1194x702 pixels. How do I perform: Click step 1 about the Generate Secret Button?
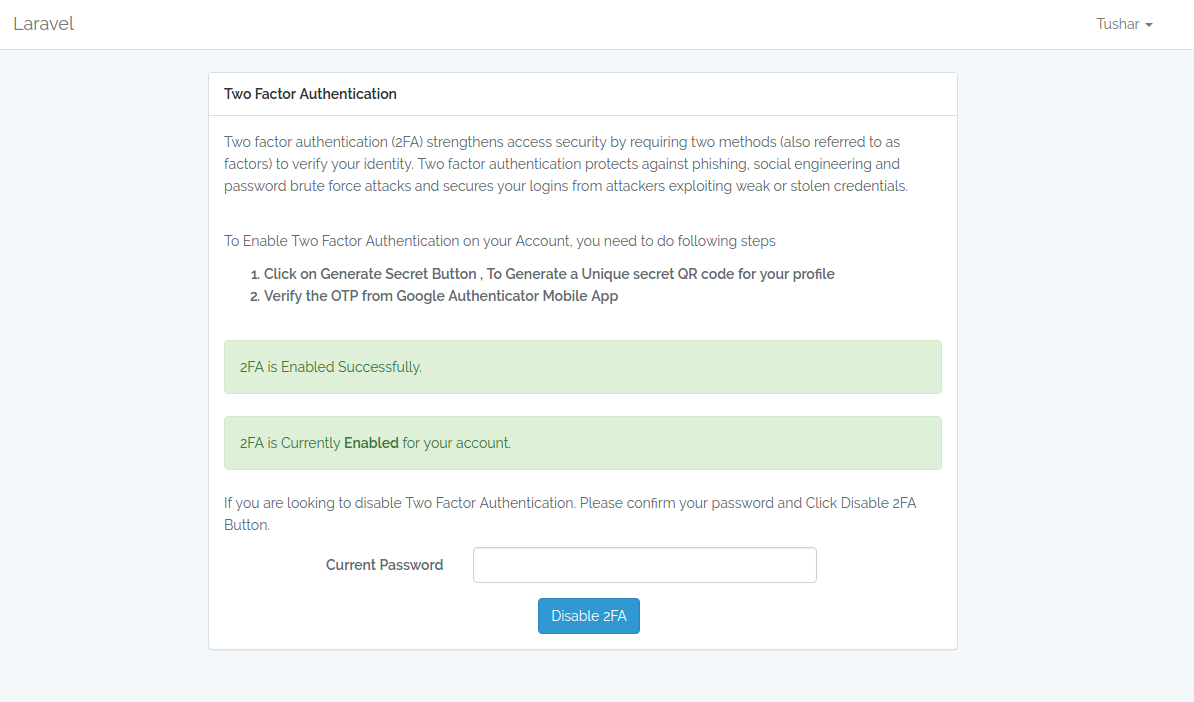(548, 274)
